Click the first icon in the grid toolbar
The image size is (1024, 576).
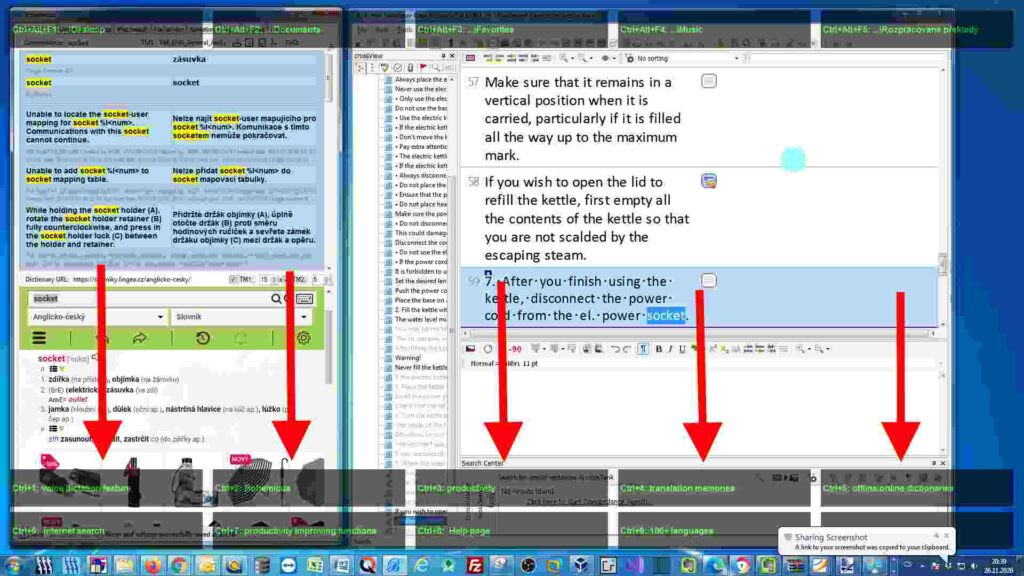coord(470,59)
